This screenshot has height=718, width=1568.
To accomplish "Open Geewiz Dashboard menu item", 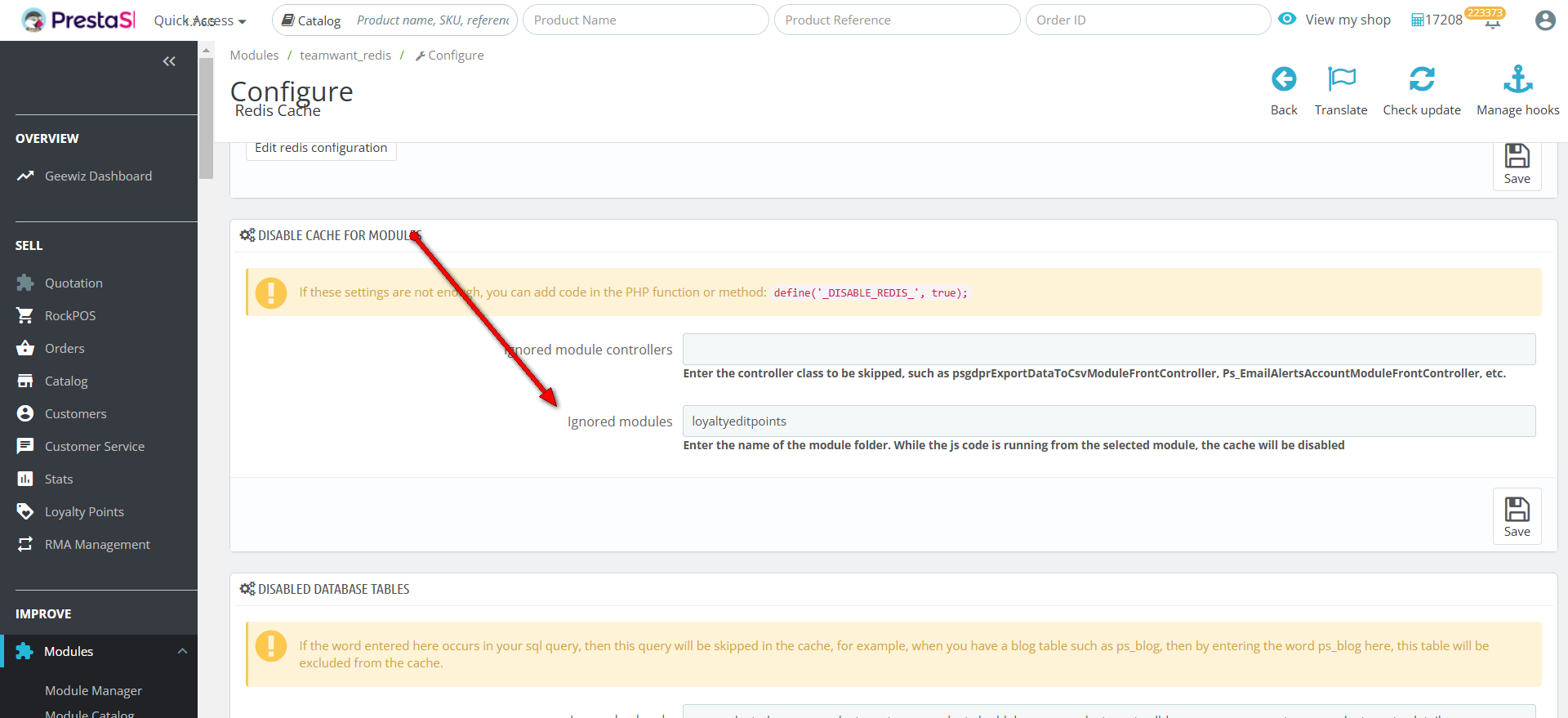I will 98,176.
